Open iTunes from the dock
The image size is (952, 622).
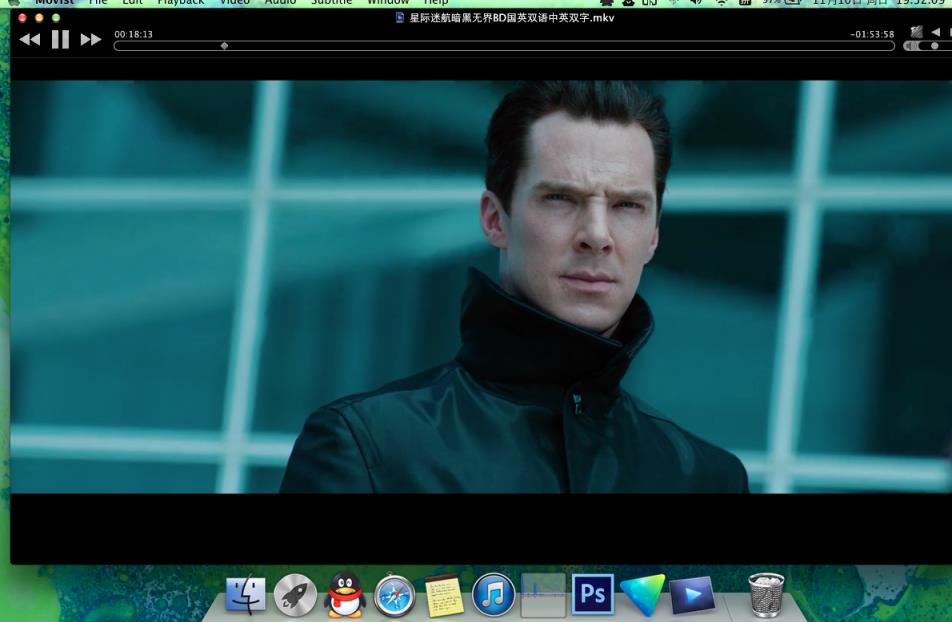click(x=493, y=595)
